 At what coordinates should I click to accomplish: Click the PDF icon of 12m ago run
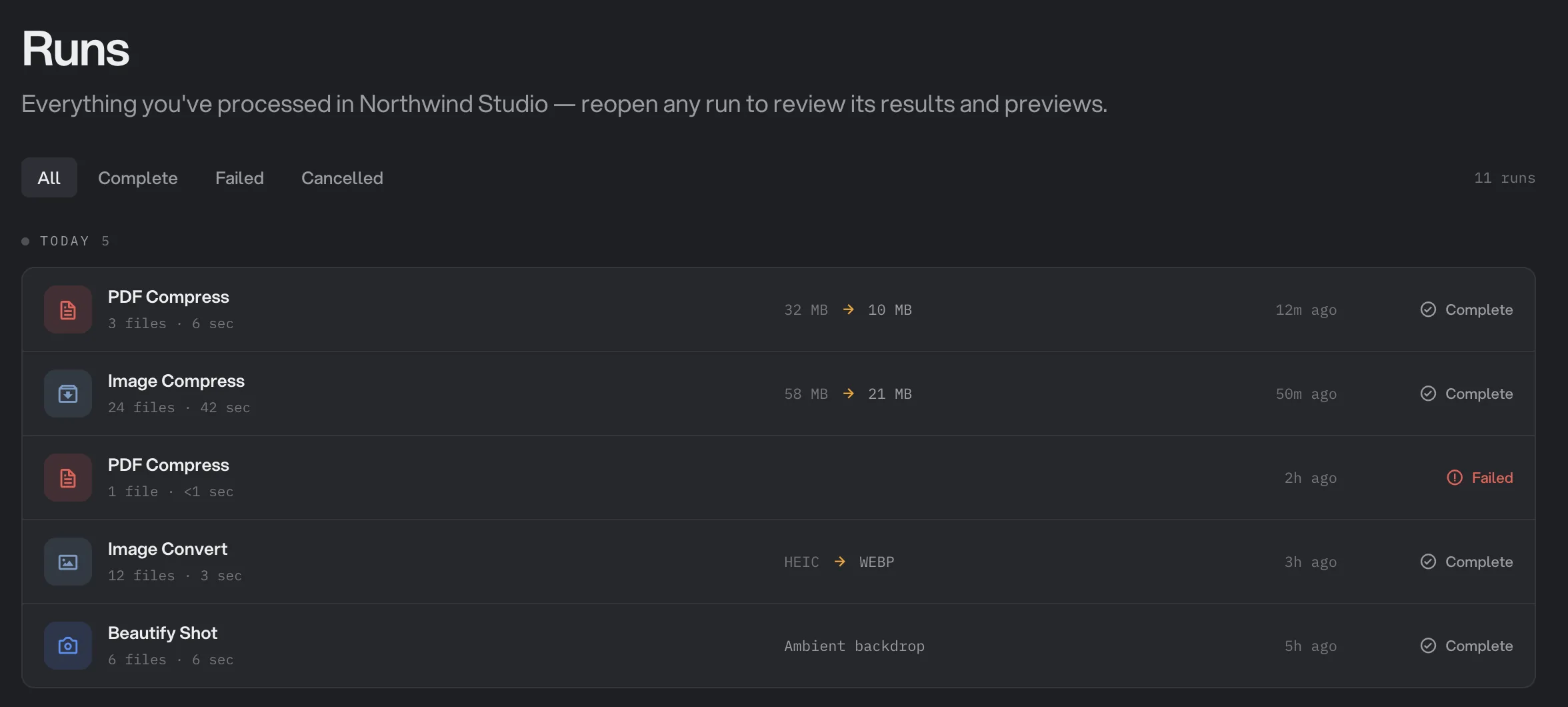68,309
